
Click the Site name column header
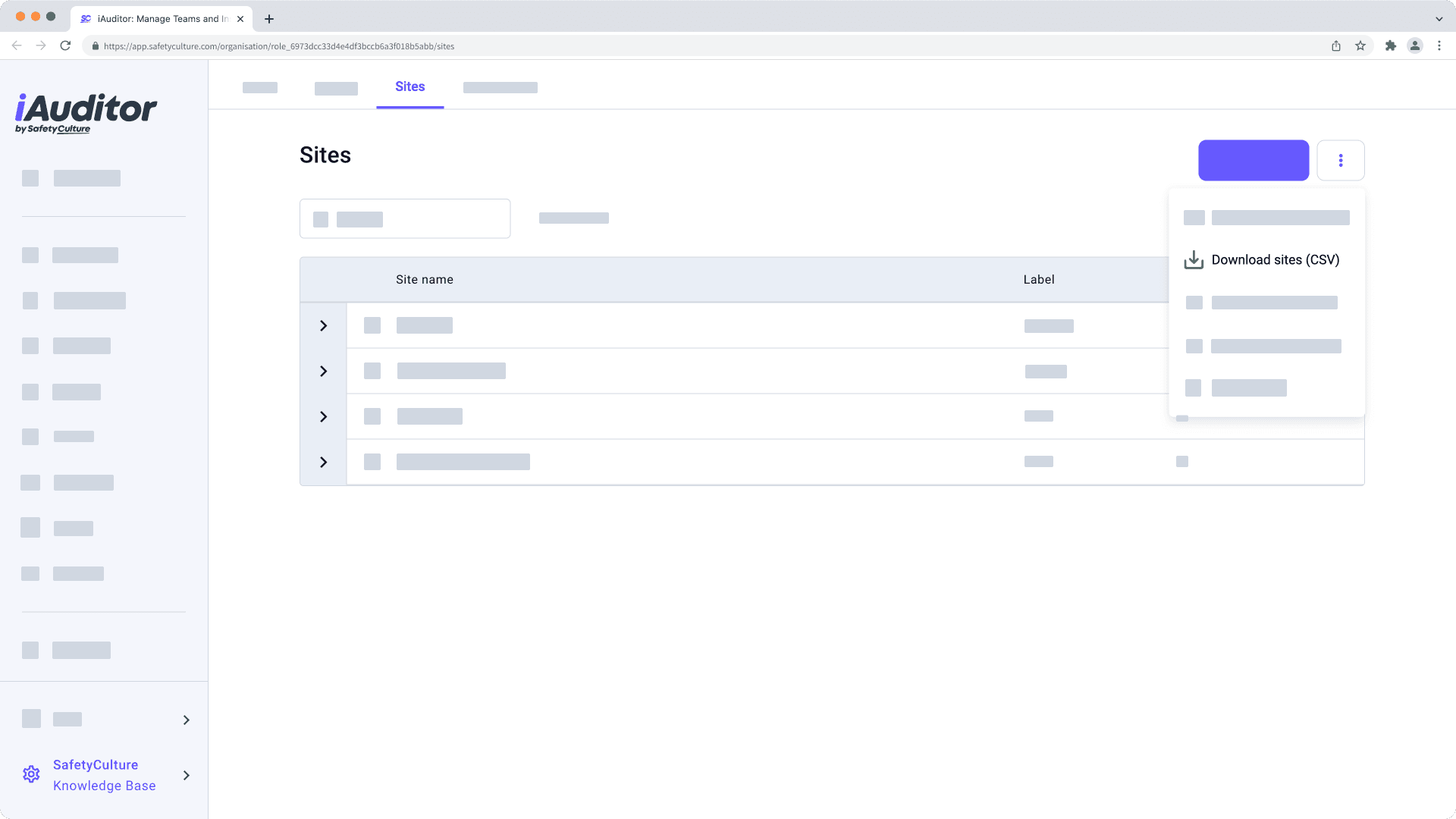(x=424, y=280)
